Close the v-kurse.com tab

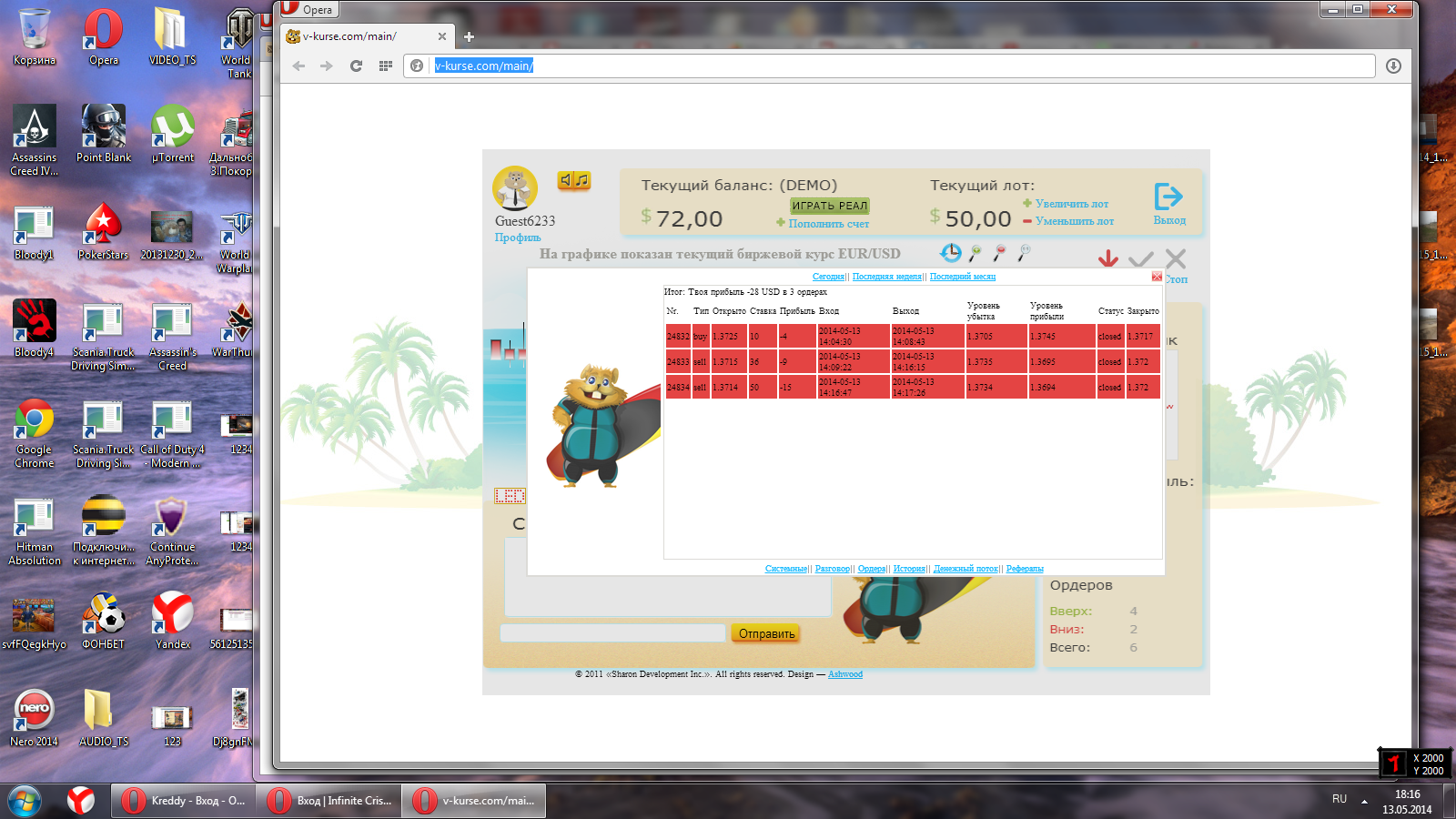441,36
